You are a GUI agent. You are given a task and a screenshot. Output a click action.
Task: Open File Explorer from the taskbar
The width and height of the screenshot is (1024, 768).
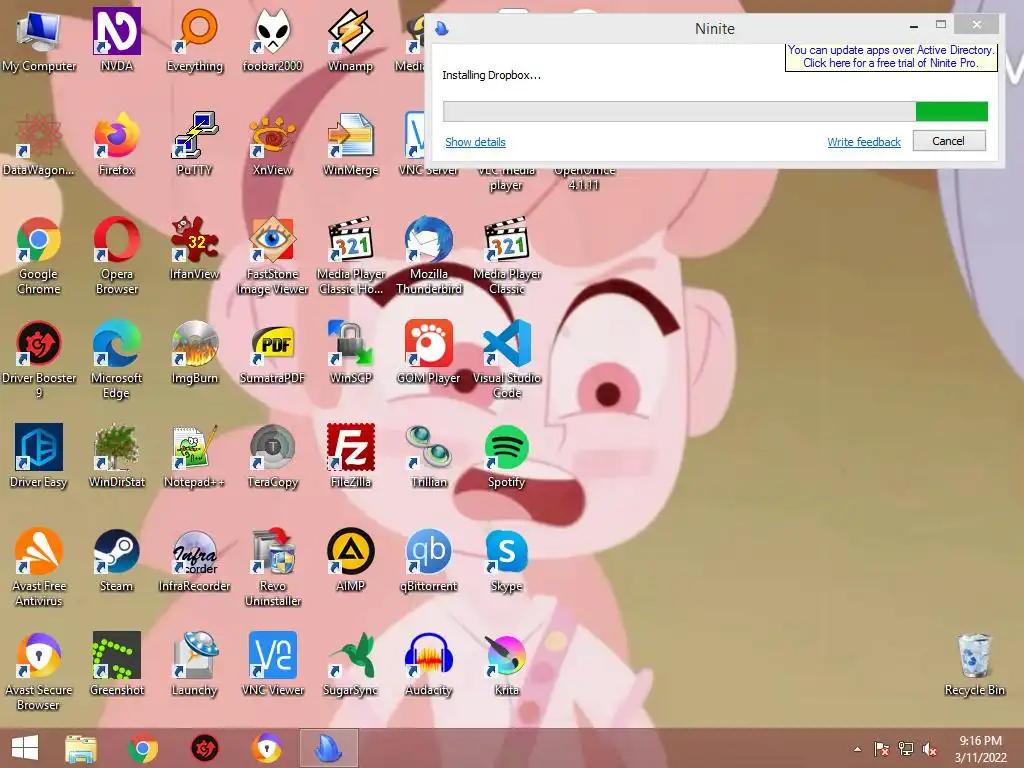point(81,748)
